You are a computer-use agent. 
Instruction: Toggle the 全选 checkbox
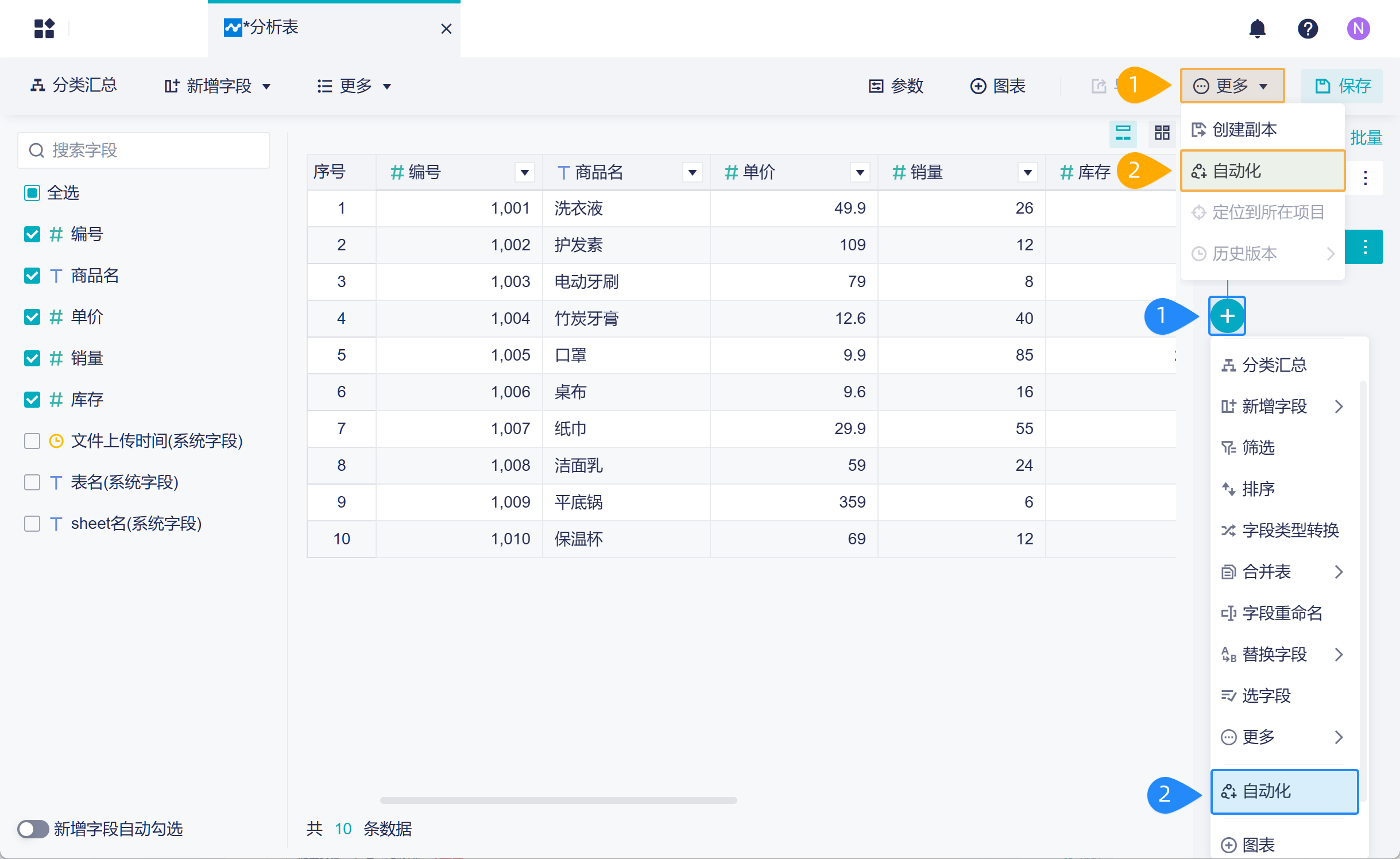32,192
